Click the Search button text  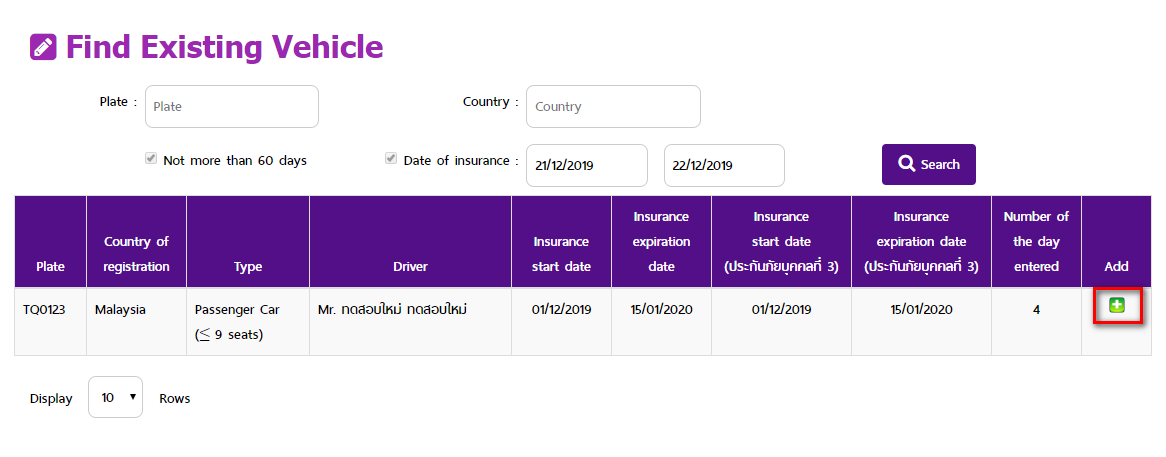click(x=940, y=164)
